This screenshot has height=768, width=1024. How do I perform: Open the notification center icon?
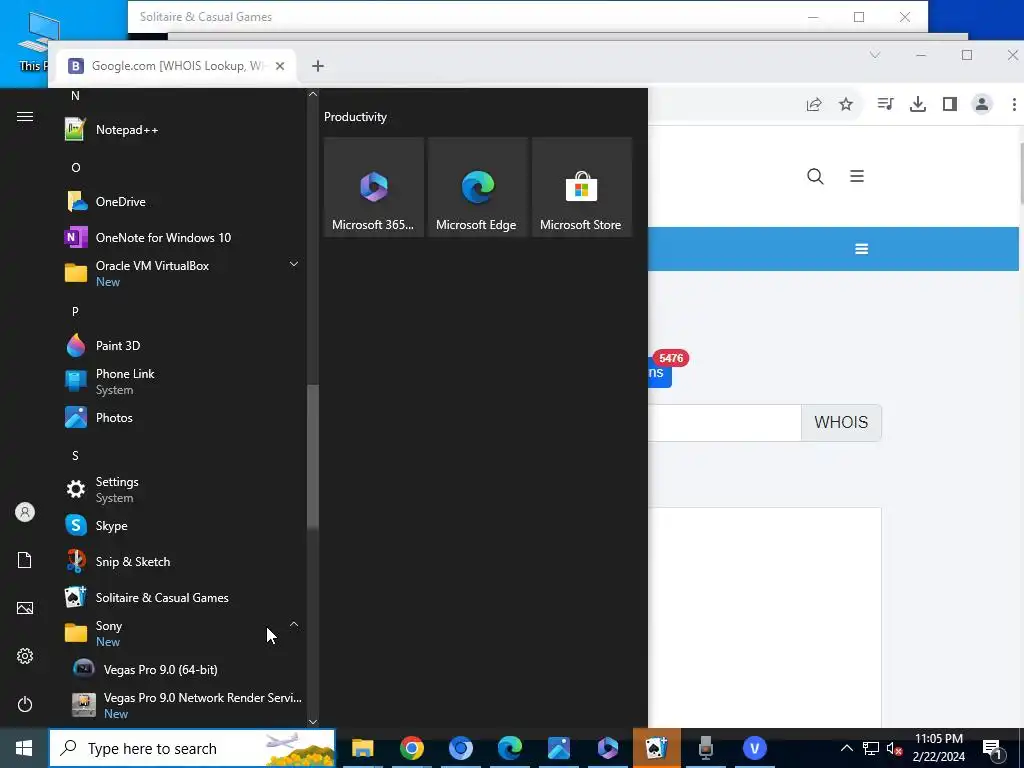pyautogui.click(x=992, y=749)
